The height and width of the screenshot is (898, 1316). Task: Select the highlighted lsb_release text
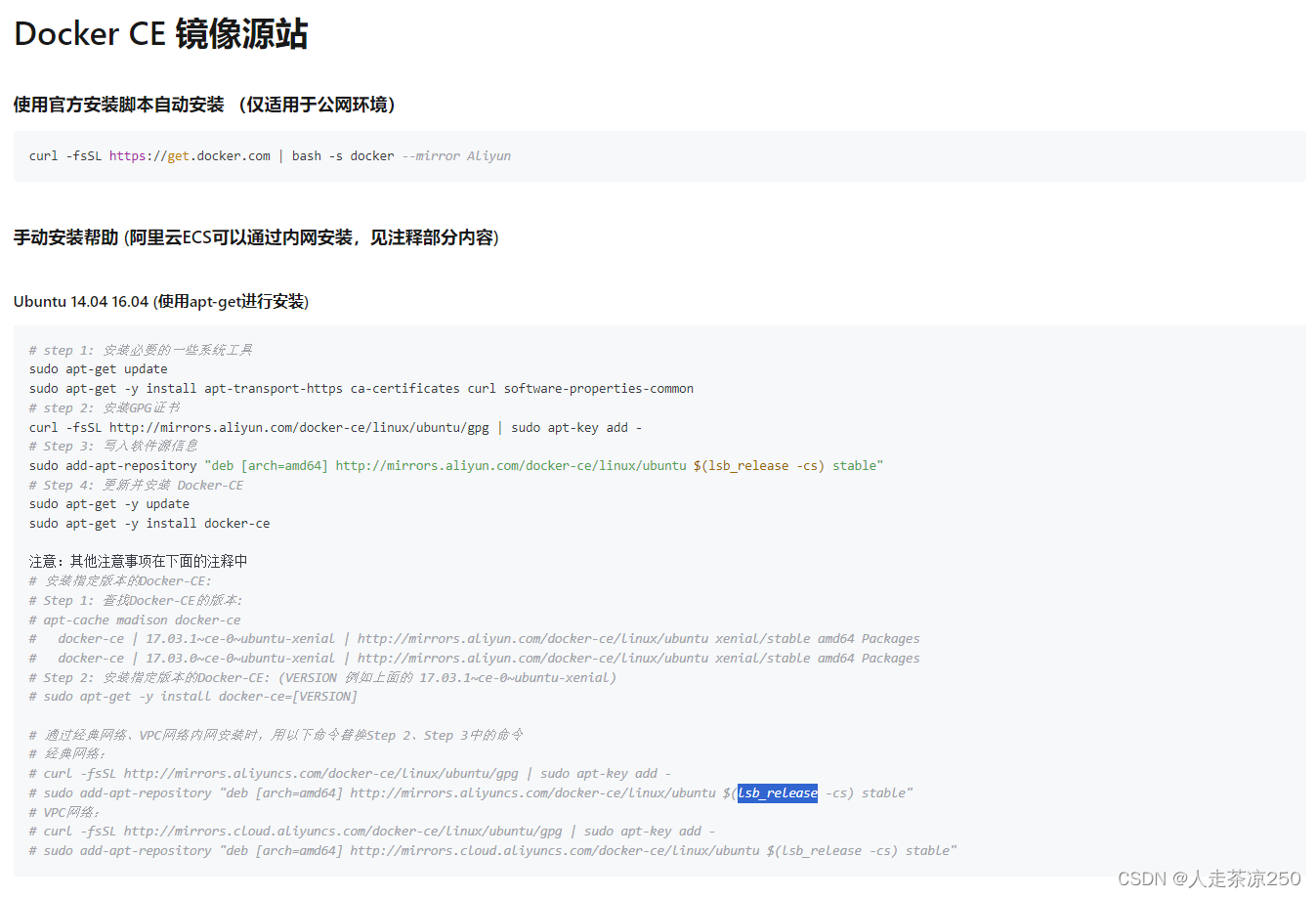pyautogui.click(x=777, y=792)
